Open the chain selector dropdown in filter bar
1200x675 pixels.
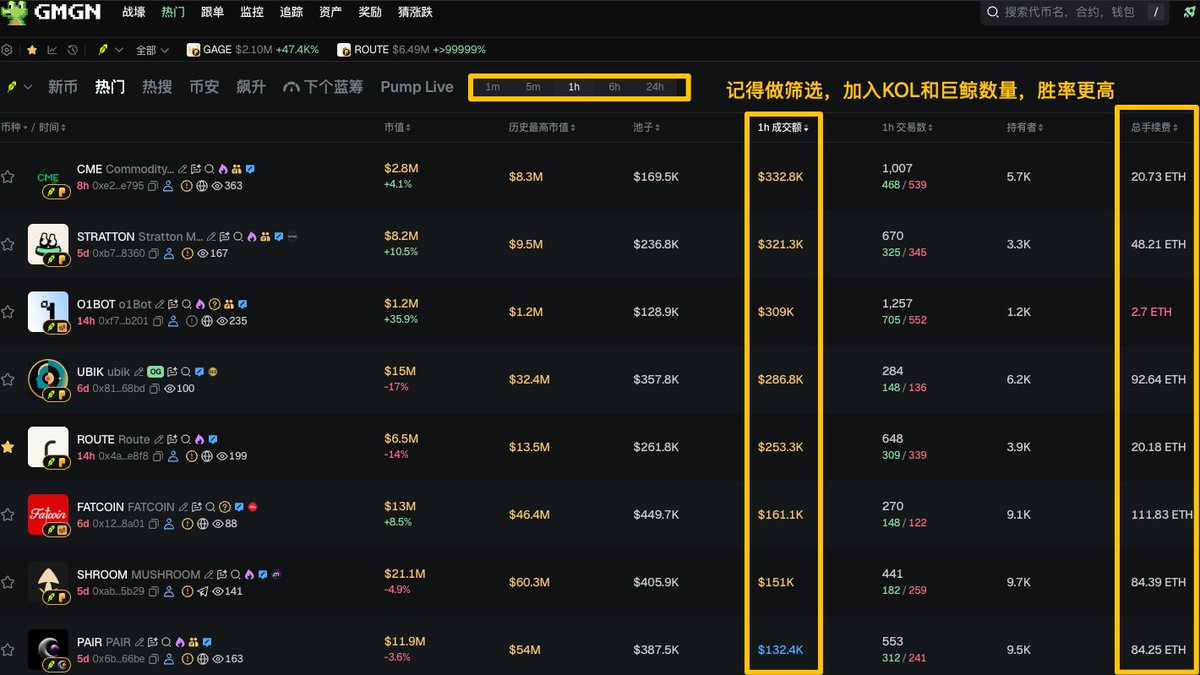click(x=111, y=49)
